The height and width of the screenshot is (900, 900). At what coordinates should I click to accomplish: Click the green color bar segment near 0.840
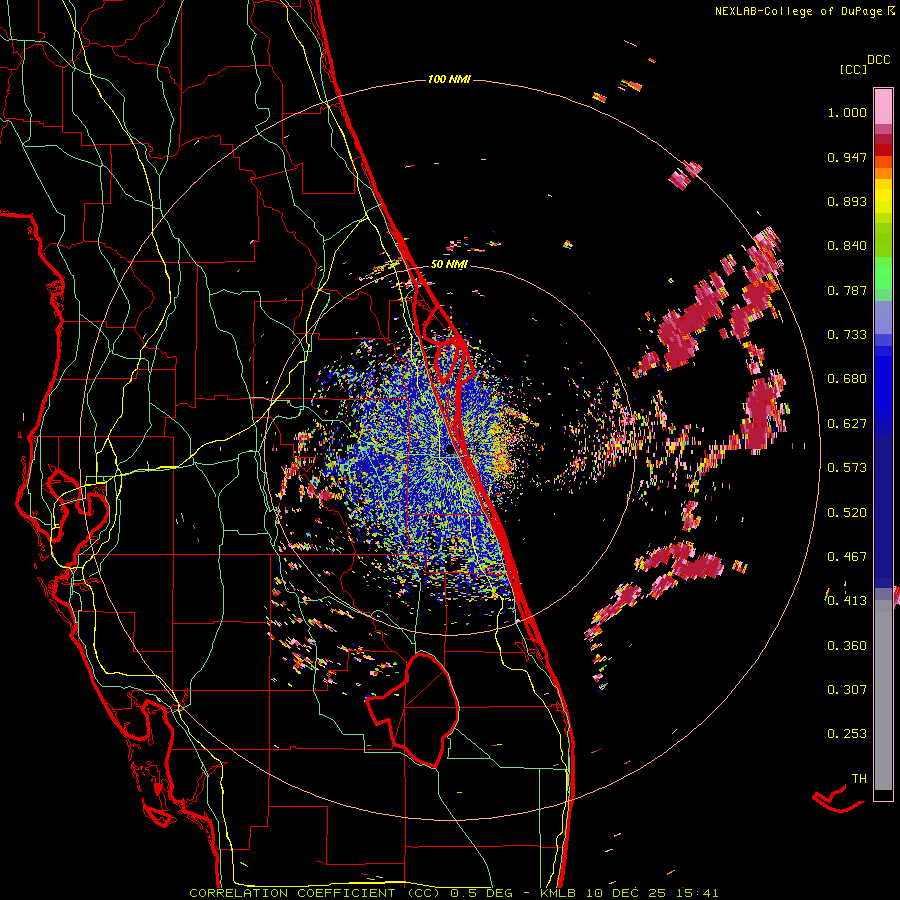(x=883, y=239)
